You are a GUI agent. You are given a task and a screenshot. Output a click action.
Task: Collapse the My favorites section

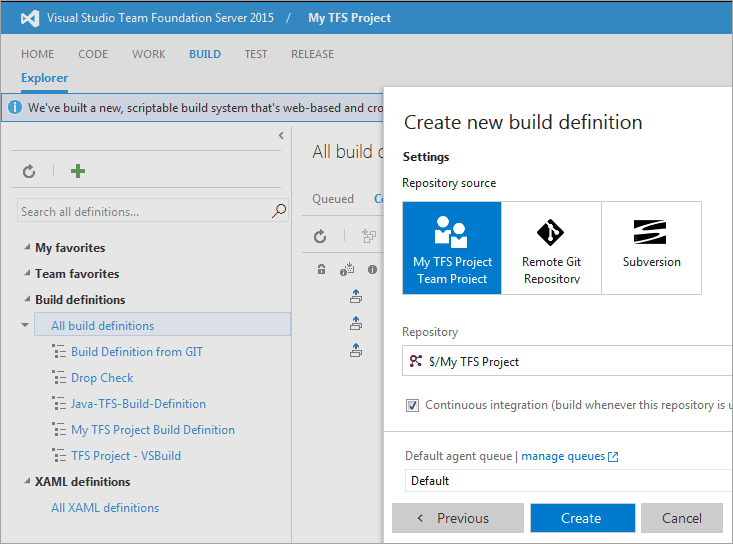click(x=27, y=248)
